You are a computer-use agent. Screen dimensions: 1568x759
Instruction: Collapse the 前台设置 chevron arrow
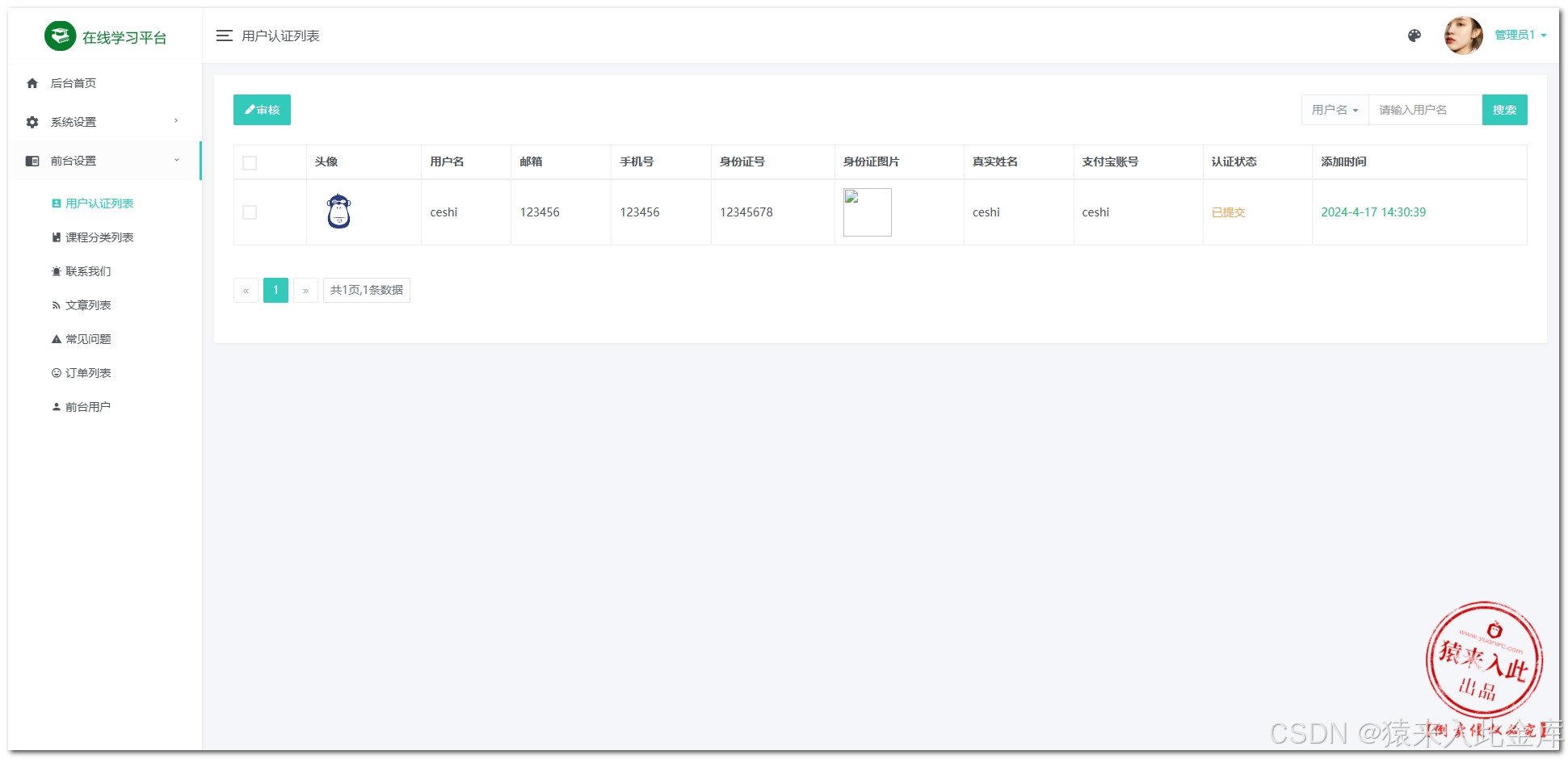pos(176,160)
